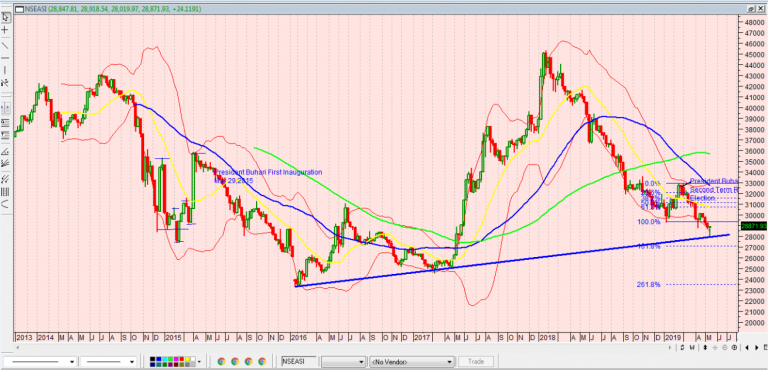768x370 pixels.
Task: Click the zoom reset circle icon
Action: (734, 347)
